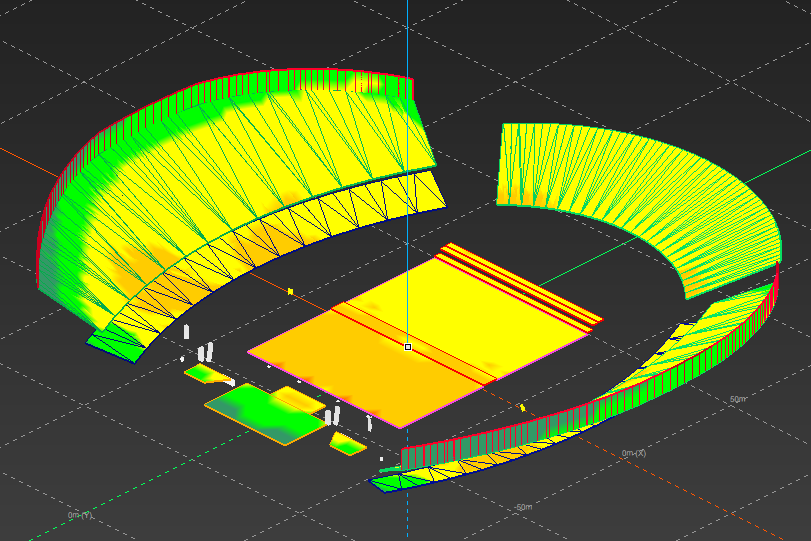Select the small yellow marker right of field
This screenshot has width=811, height=541.
pyautogui.click(x=523, y=408)
